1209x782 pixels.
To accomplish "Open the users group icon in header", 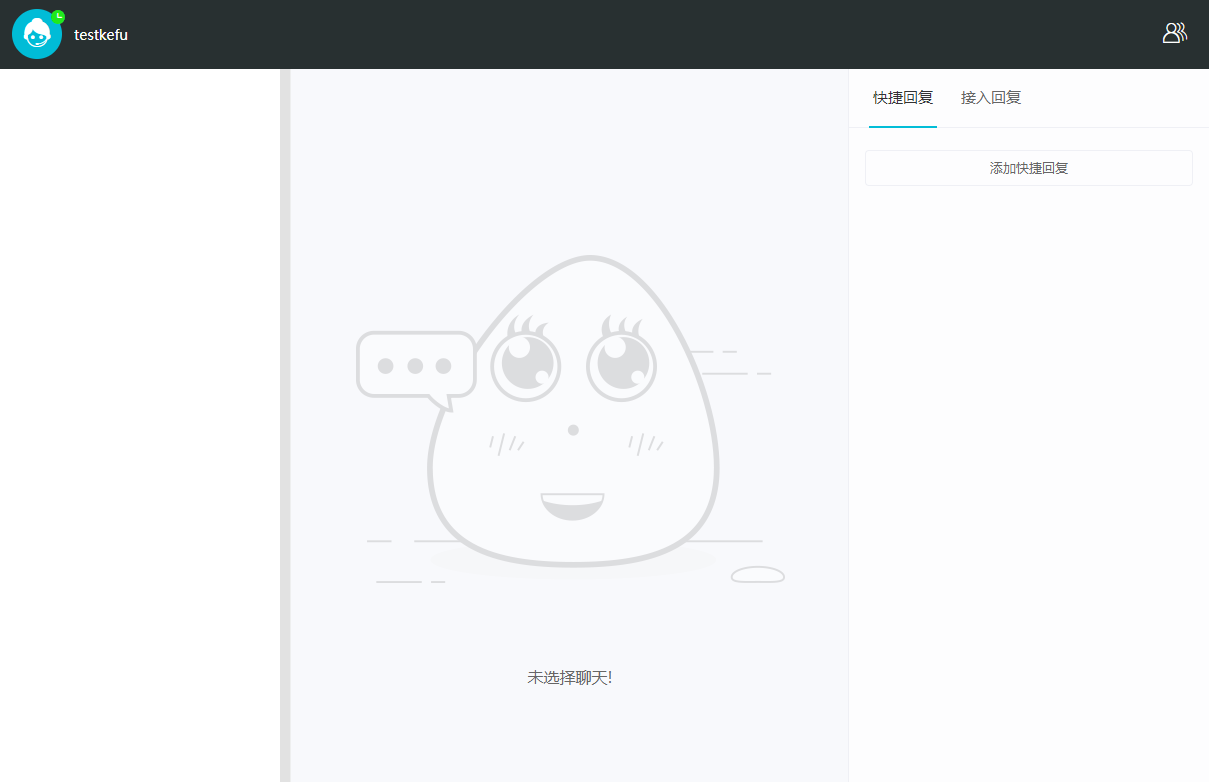I will 1174,33.
